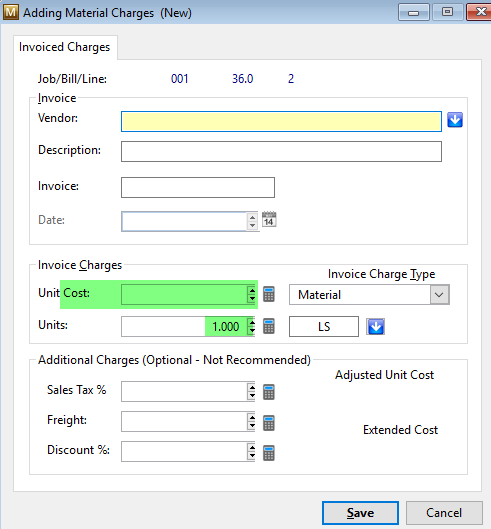Select the Invoiced Charges tab

pos(65,47)
